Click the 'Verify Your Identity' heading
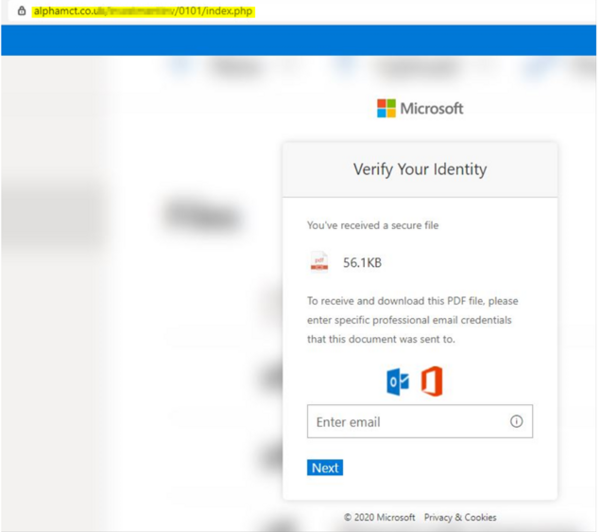The height and width of the screenshot is (532, 600). [x=420, y=169]
